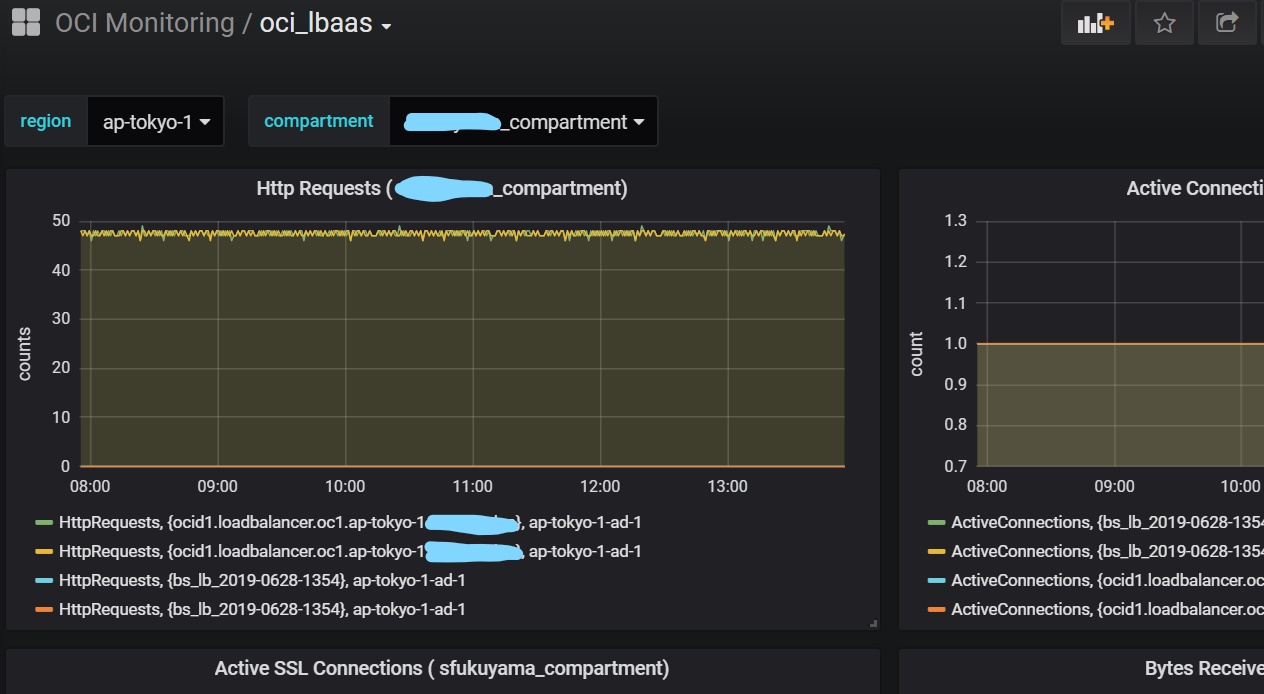Toggle the green HttpRequests ocid1 legend series
This screenshot has width=1264, height=694.
[350, 522]
